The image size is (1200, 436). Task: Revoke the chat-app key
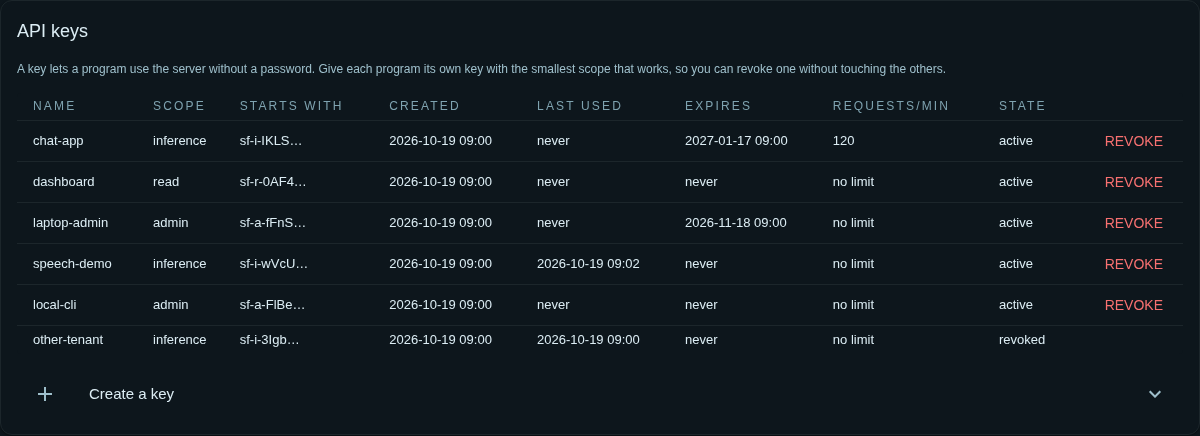pyautogui.click(x=1133, y=141)
